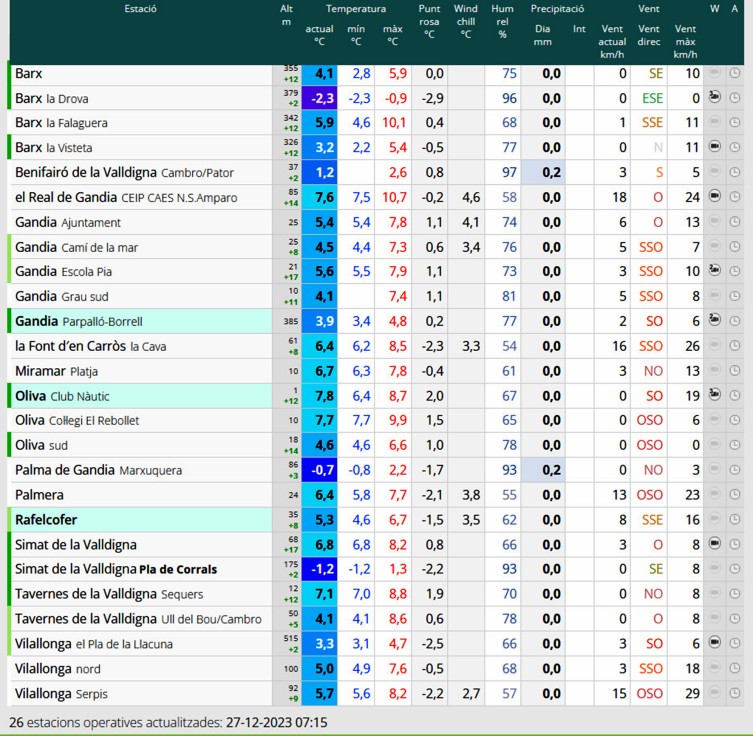The height and width of the screenshot is (736, 753).
Task: Open the Oliva Club Nàutic station link
Action: tap(62, 396)
